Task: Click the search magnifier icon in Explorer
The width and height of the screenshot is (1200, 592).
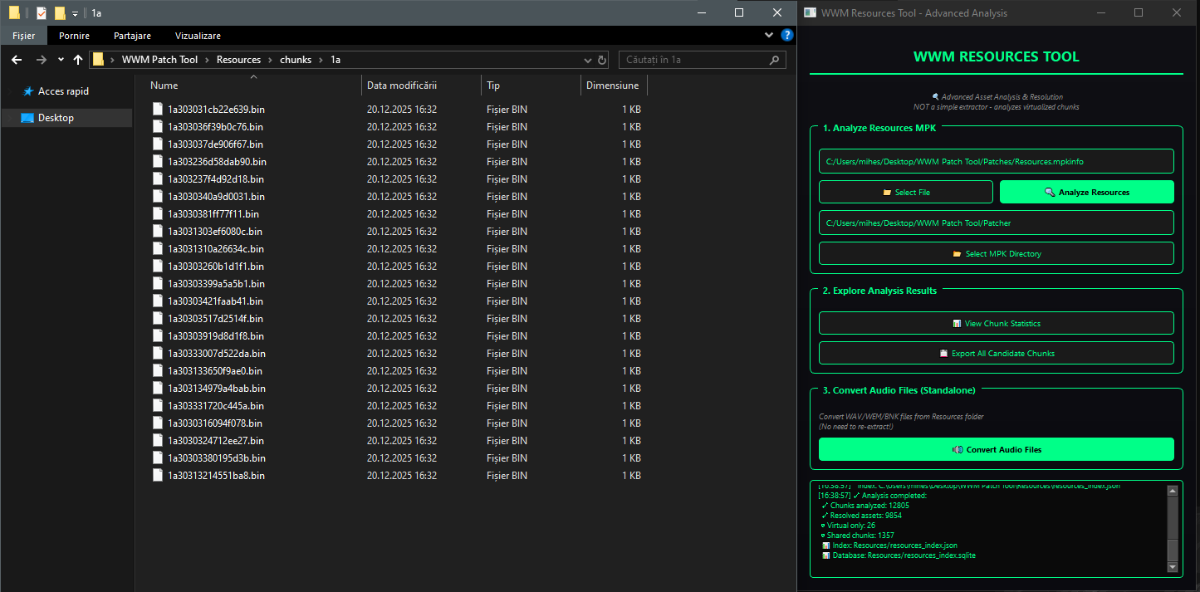Action: click(775, 60)
